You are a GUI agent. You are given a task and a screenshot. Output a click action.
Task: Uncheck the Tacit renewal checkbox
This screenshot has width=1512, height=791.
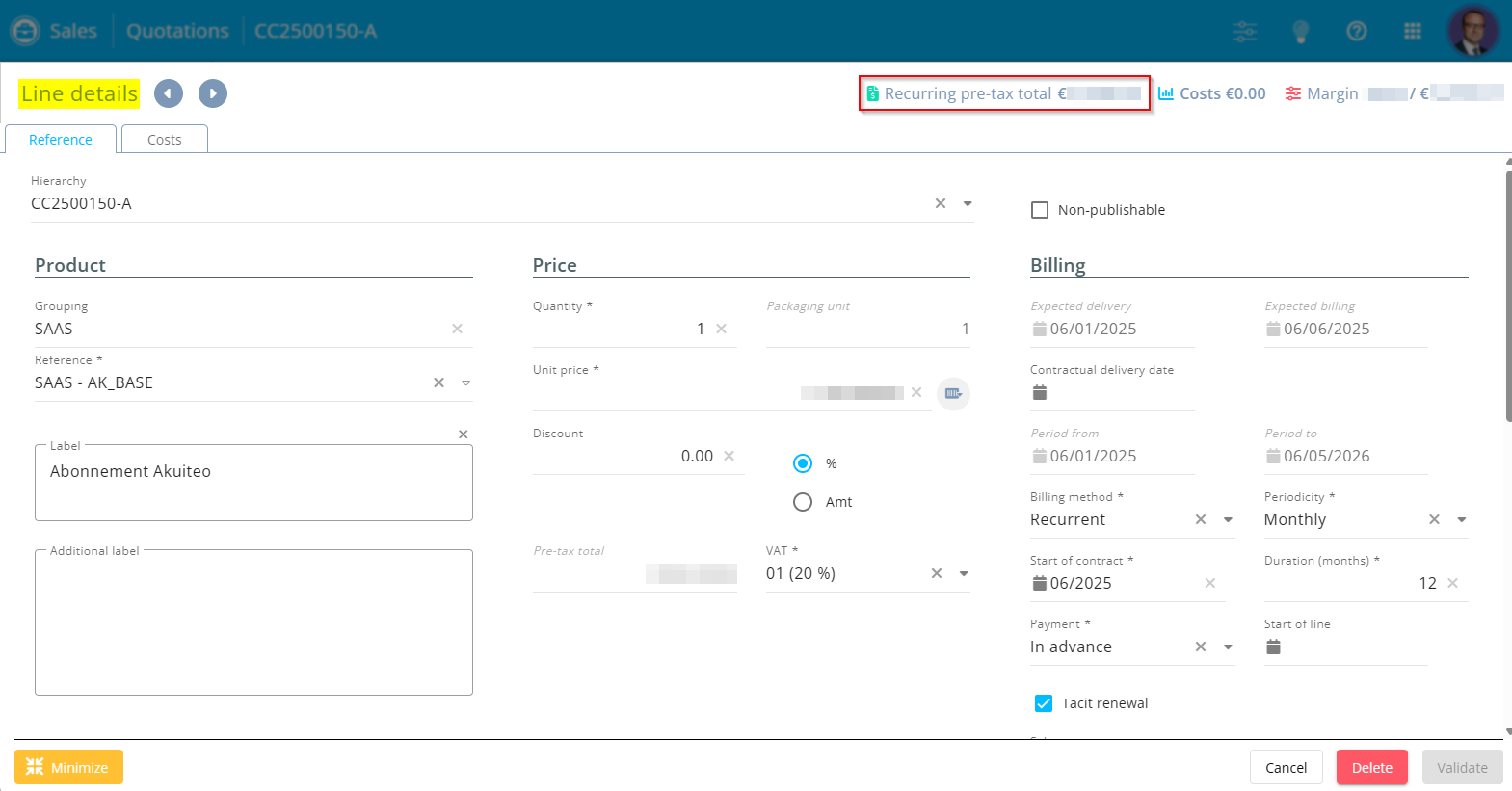[1044, 703]
